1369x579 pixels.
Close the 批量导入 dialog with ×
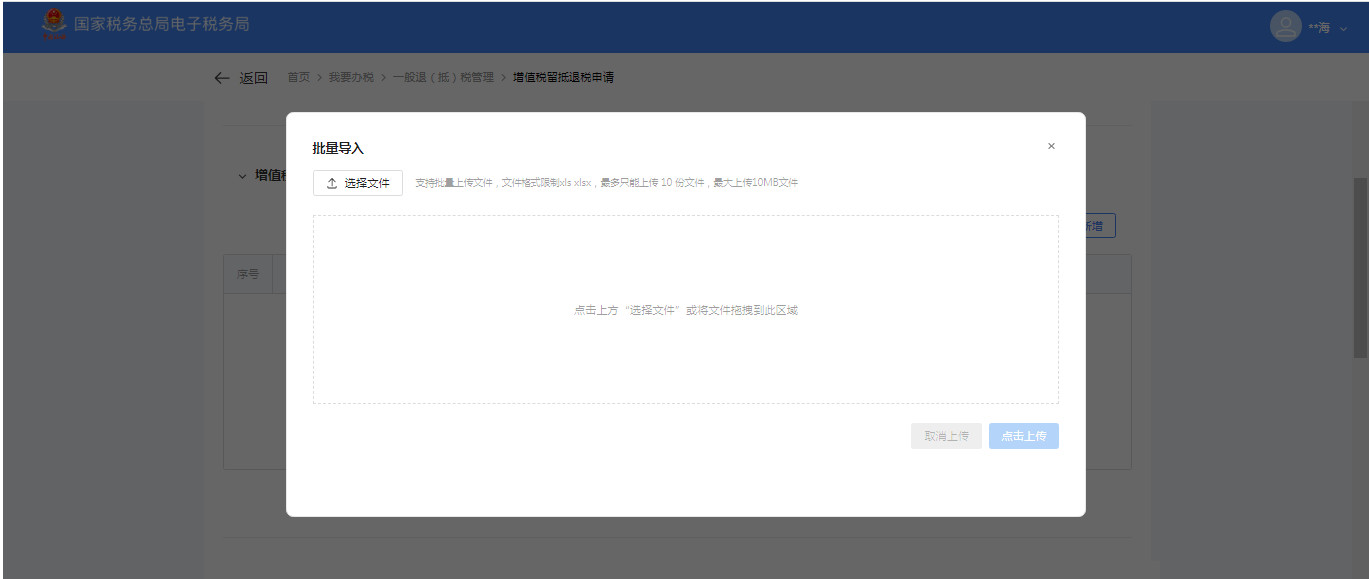[x=1051, y=146]
